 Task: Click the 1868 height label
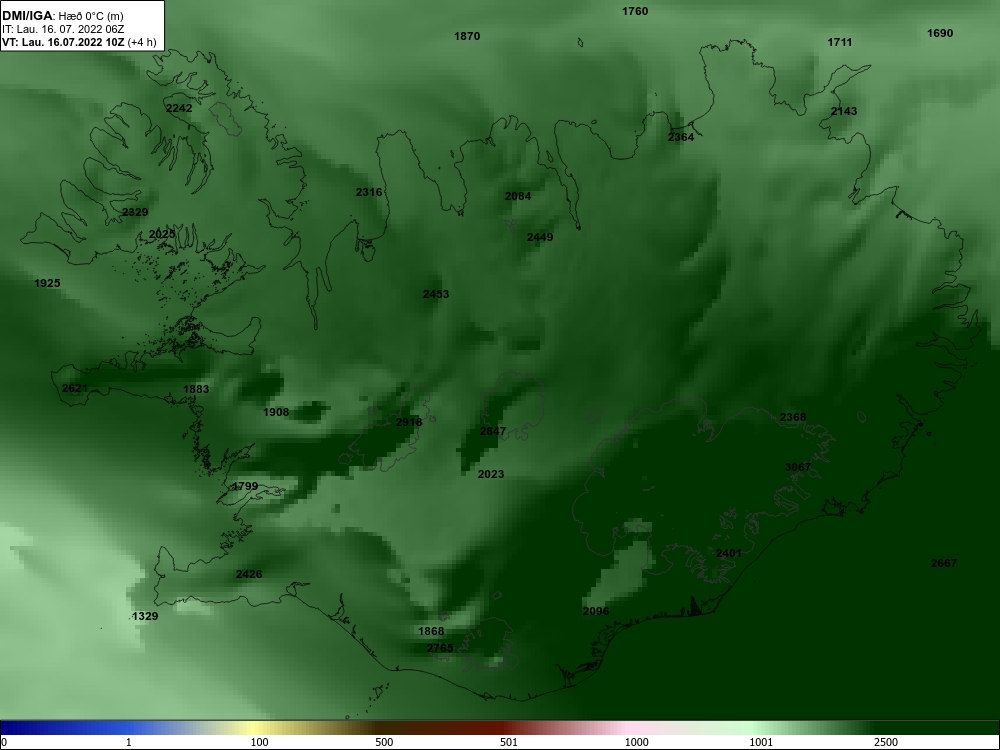click(x=430, y=631)
